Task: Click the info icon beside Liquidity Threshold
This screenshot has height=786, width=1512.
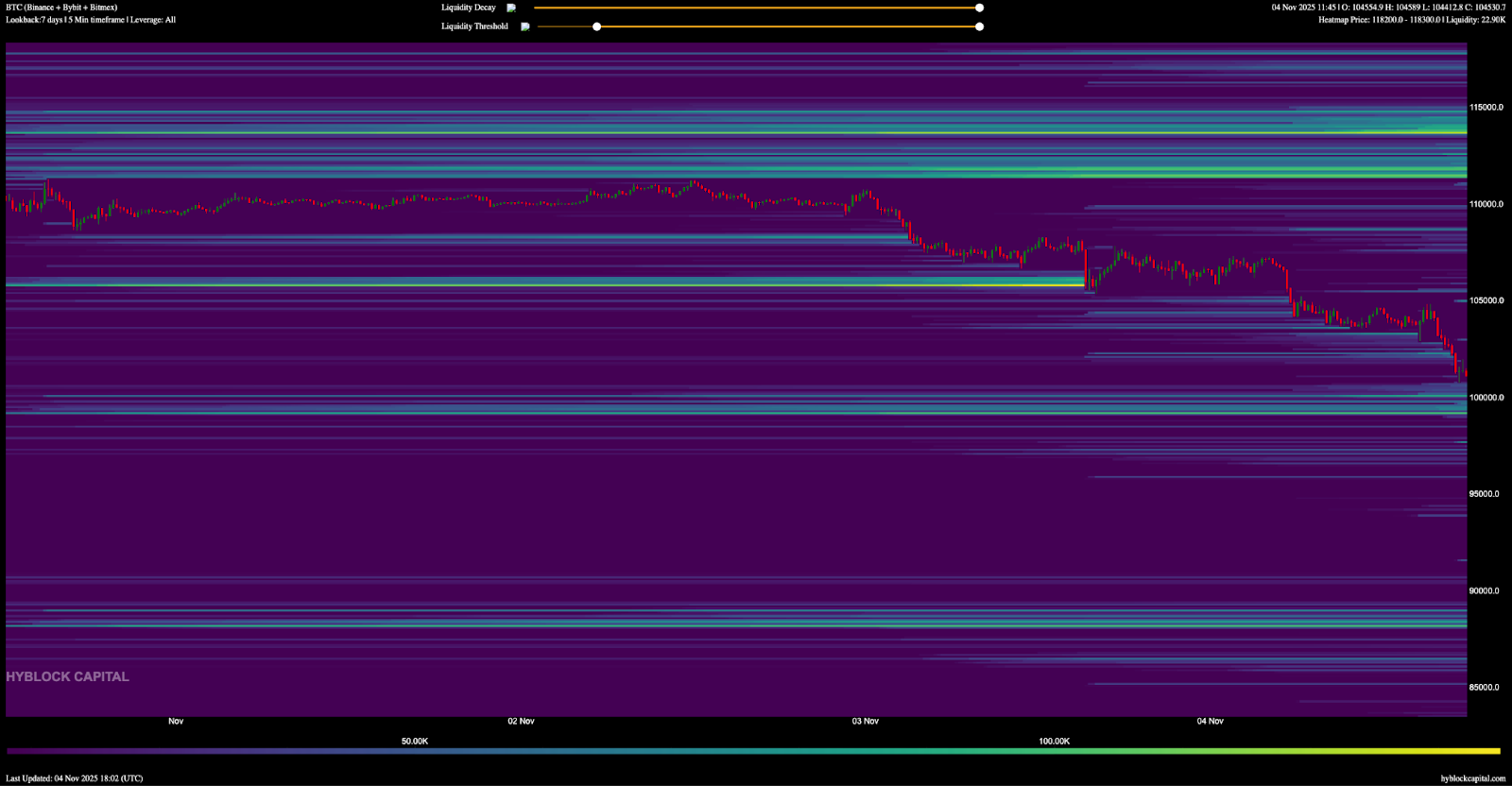Action: (x=524, y=26)
